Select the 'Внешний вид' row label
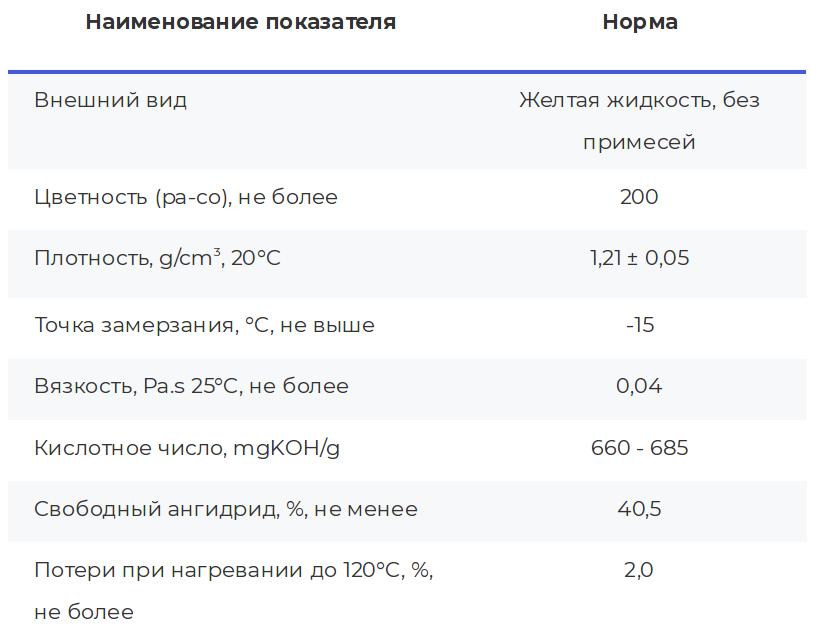 point(110,100)
